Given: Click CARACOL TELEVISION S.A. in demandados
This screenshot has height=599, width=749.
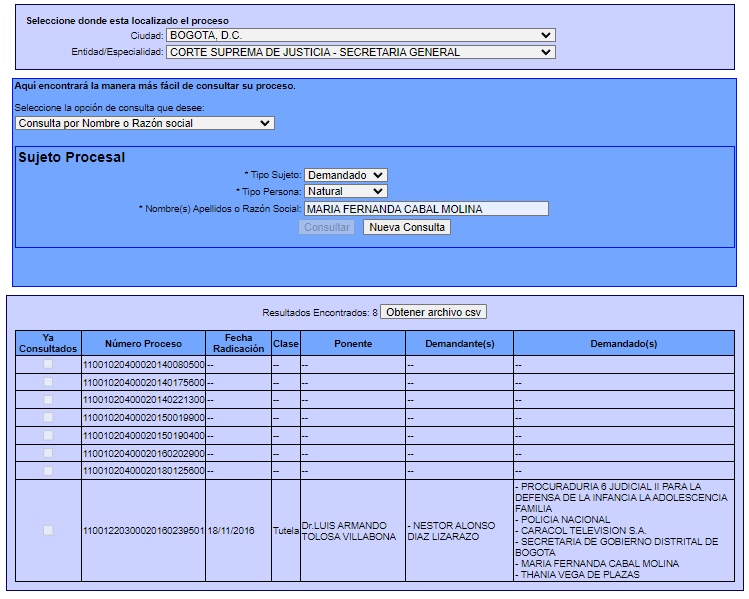Looking at the screenshot, I should (583, 531).
